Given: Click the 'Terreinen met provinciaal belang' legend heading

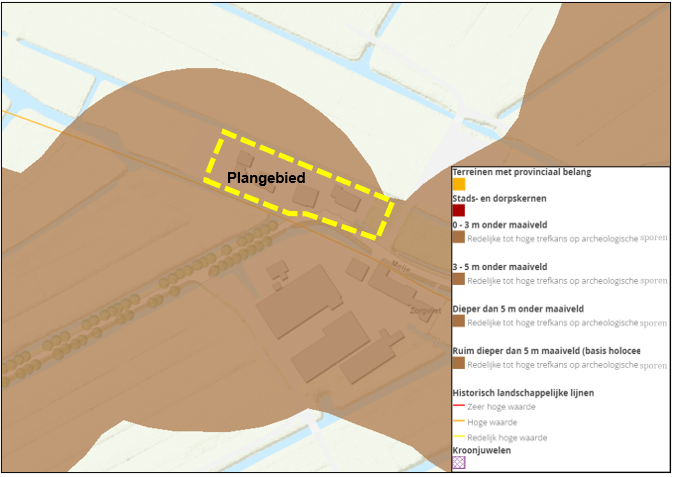Looking at the screenshot, I should 522,172.
